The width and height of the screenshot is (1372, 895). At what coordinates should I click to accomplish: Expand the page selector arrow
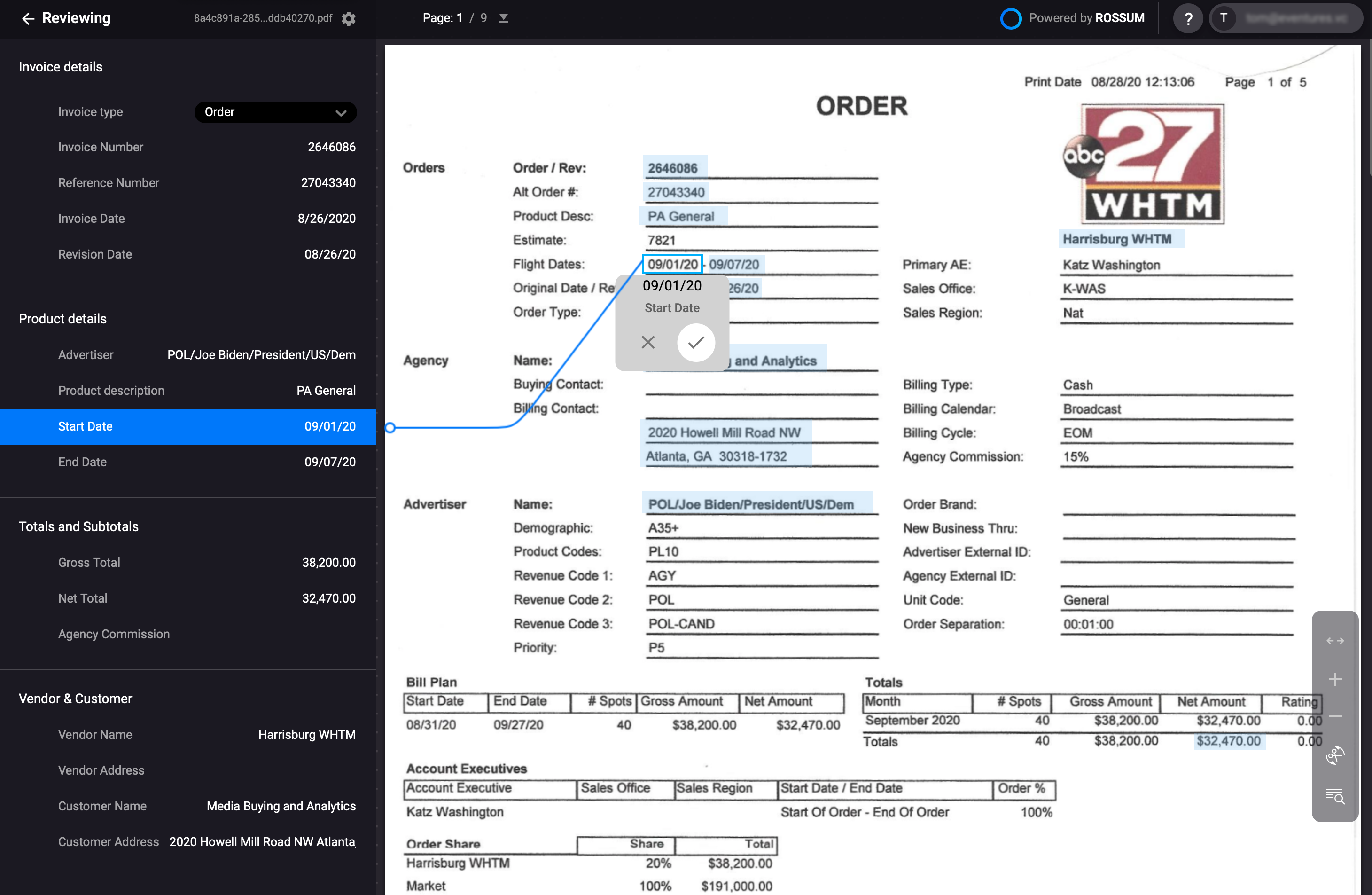[x=503, y=18]
